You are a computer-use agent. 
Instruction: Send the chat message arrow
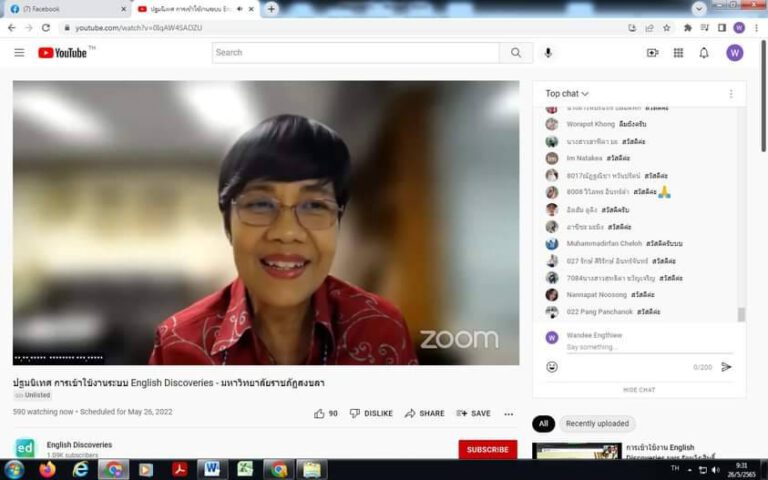(726, 367)
